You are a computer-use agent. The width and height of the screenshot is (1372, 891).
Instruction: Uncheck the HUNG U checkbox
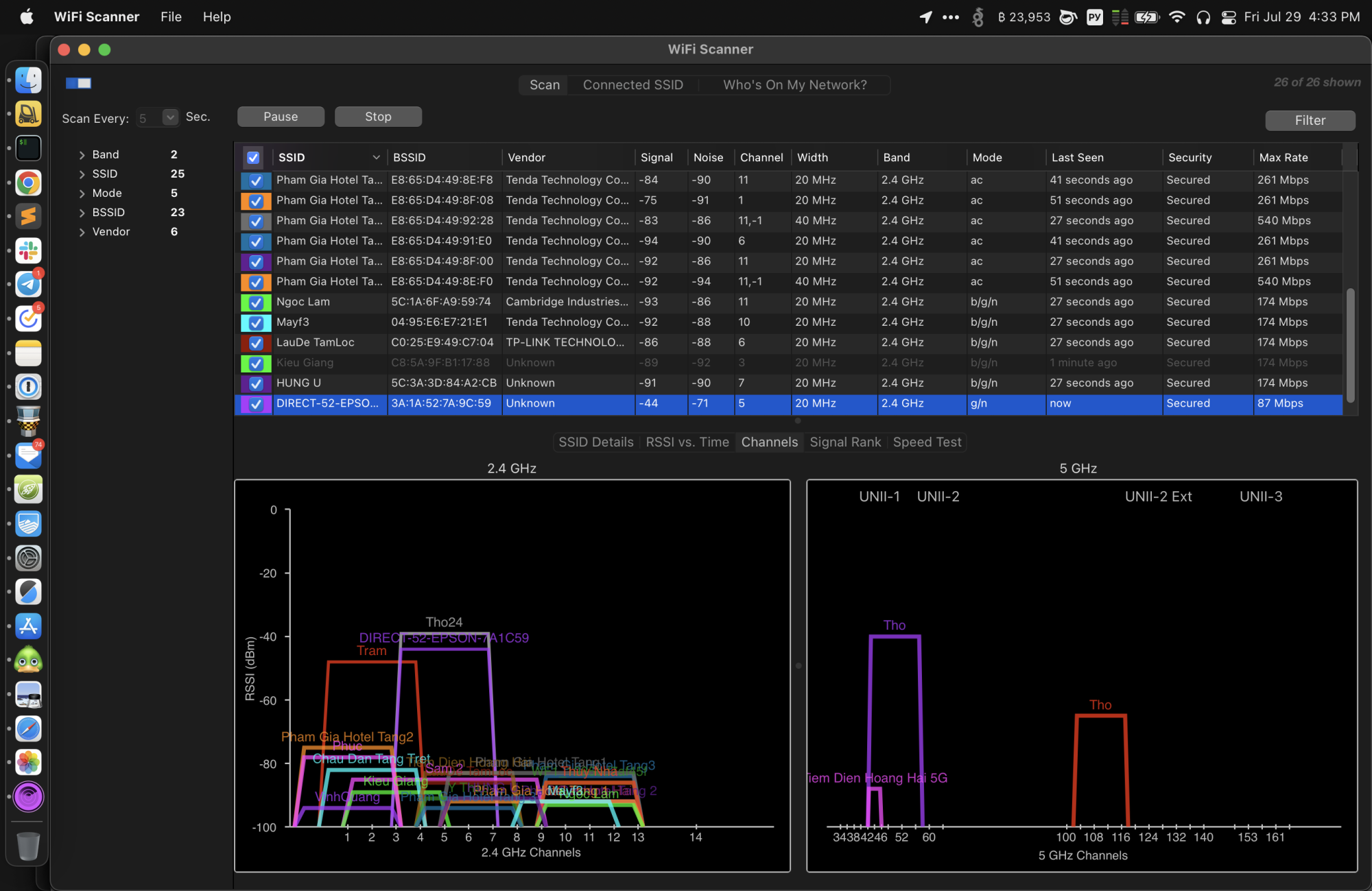256,383
